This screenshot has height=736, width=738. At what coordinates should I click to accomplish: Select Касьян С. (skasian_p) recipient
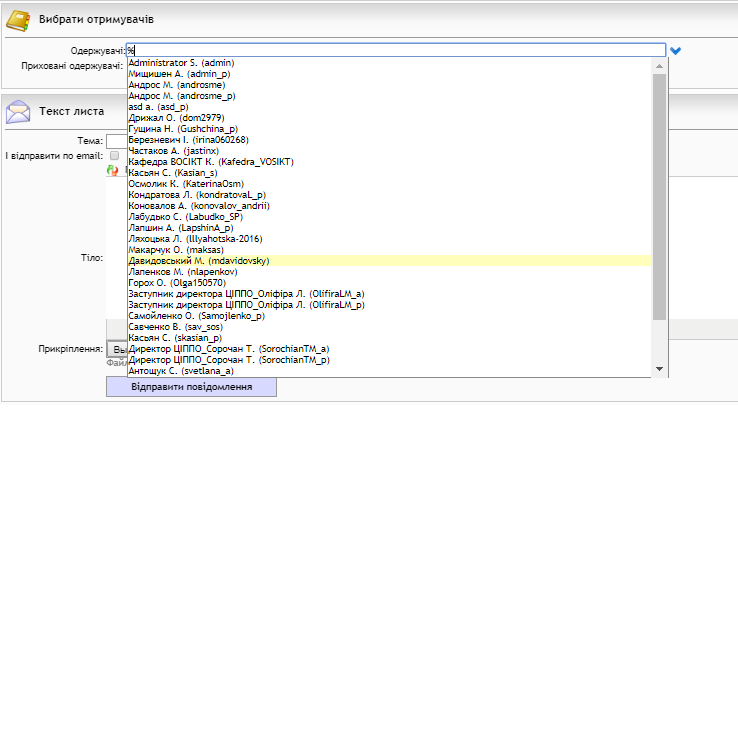(x=389, y=337)
